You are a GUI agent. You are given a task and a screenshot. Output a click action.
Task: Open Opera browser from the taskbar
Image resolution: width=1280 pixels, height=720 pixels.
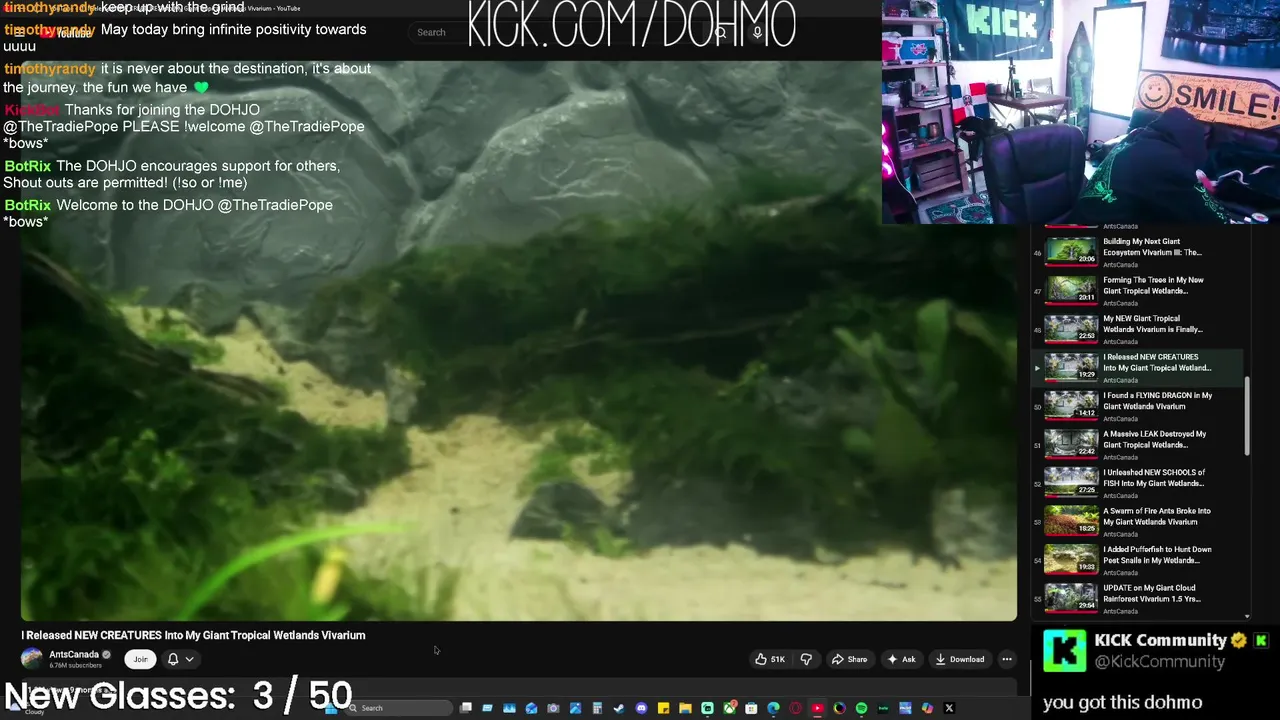point(795,708)
